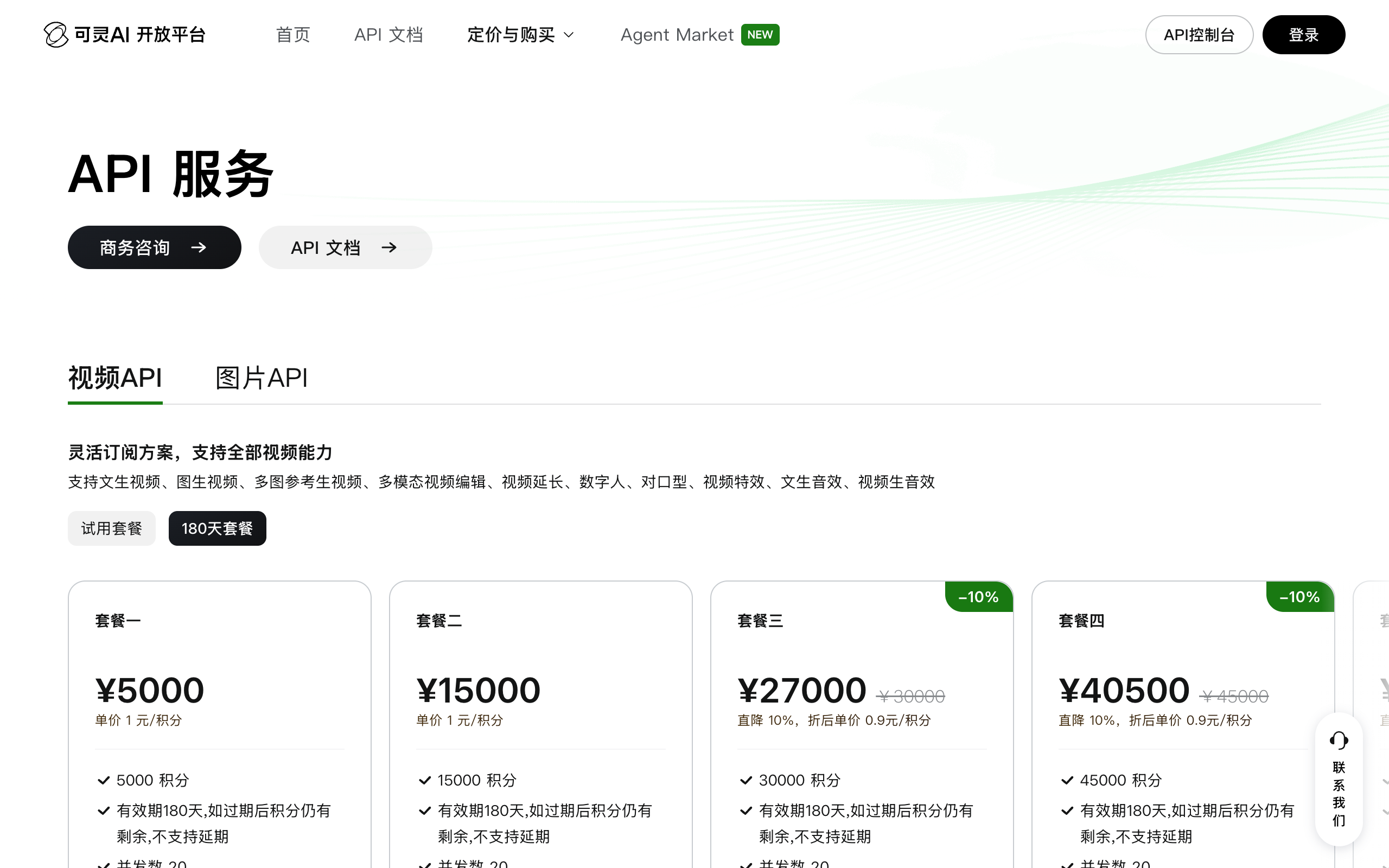Viewport: 1389px width, 868px height.
Task: Select the 套餐四 plan card title
Action: [1081, 621]
